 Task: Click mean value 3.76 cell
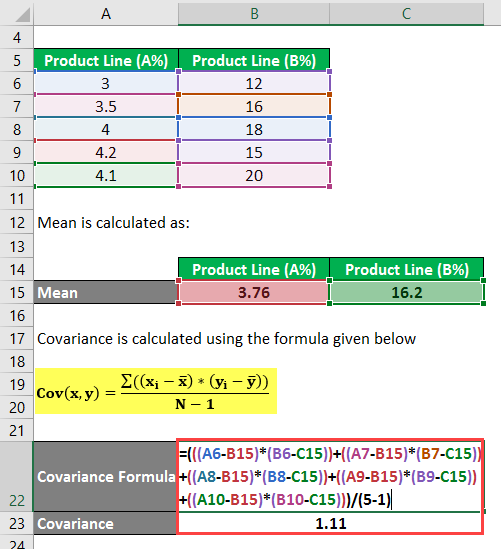point(254,292)
